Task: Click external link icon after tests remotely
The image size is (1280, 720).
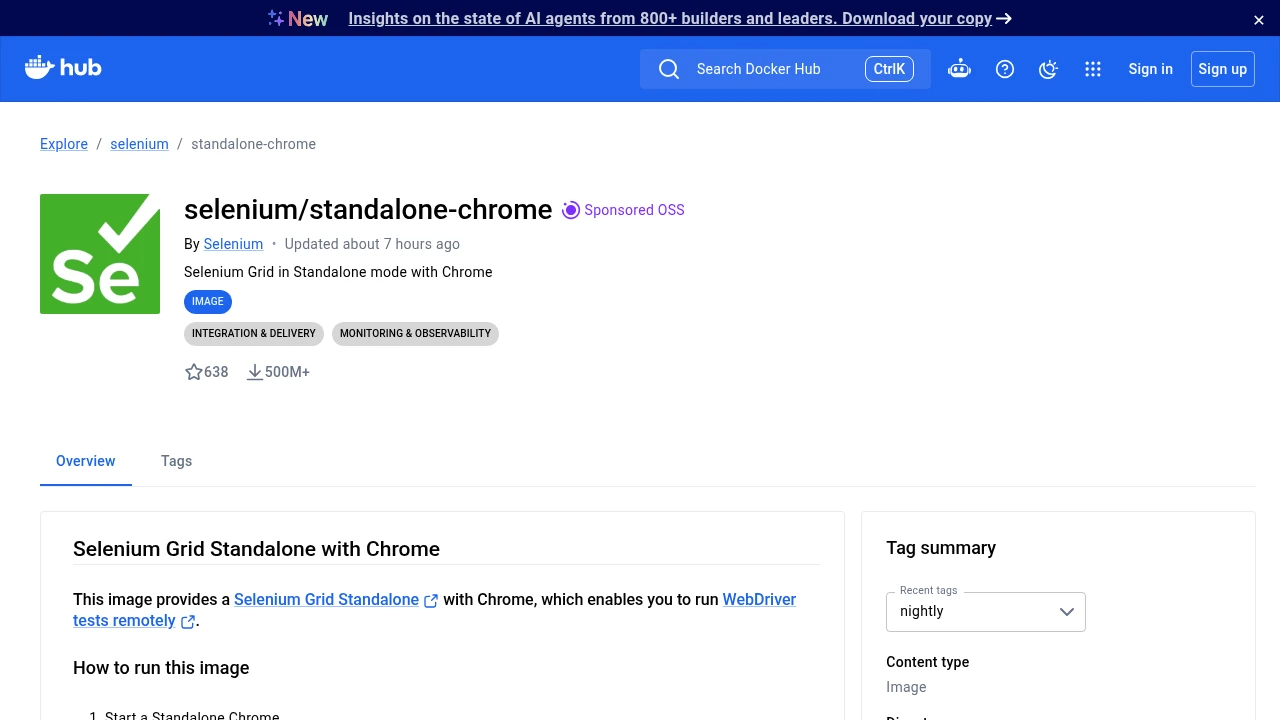Action: [187, 622]
